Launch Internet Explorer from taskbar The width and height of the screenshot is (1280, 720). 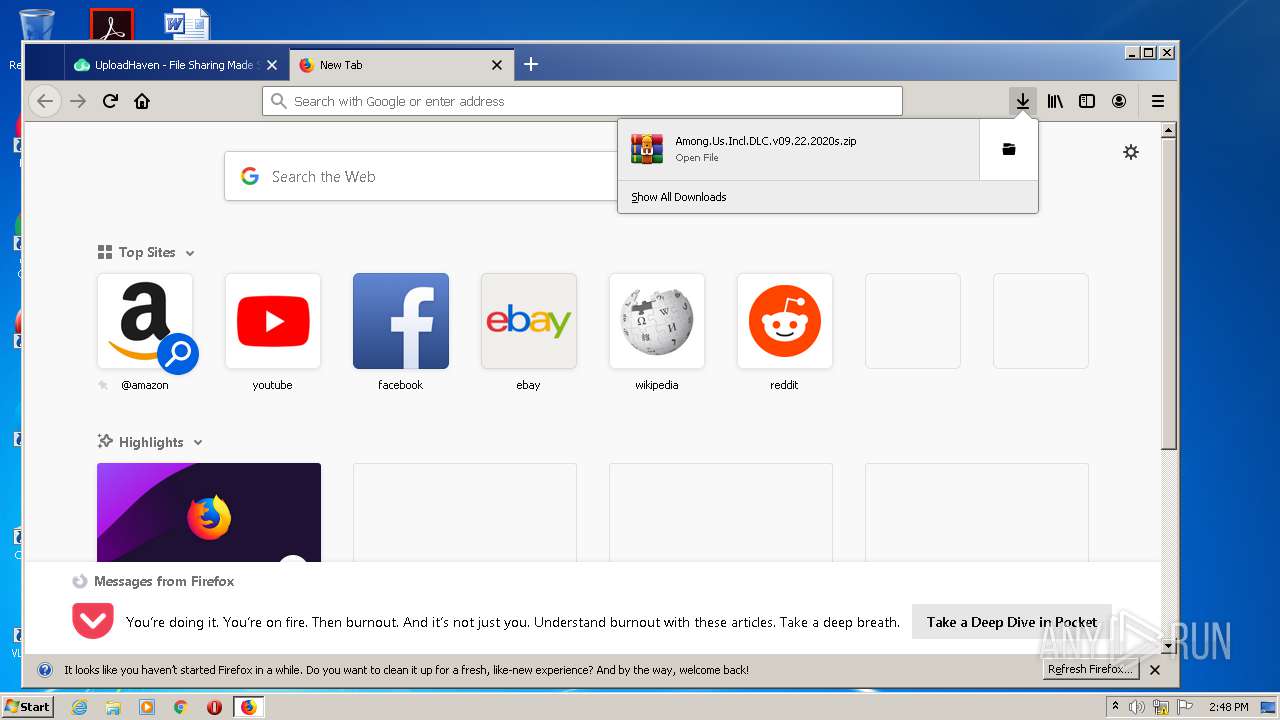click(80, 707)
